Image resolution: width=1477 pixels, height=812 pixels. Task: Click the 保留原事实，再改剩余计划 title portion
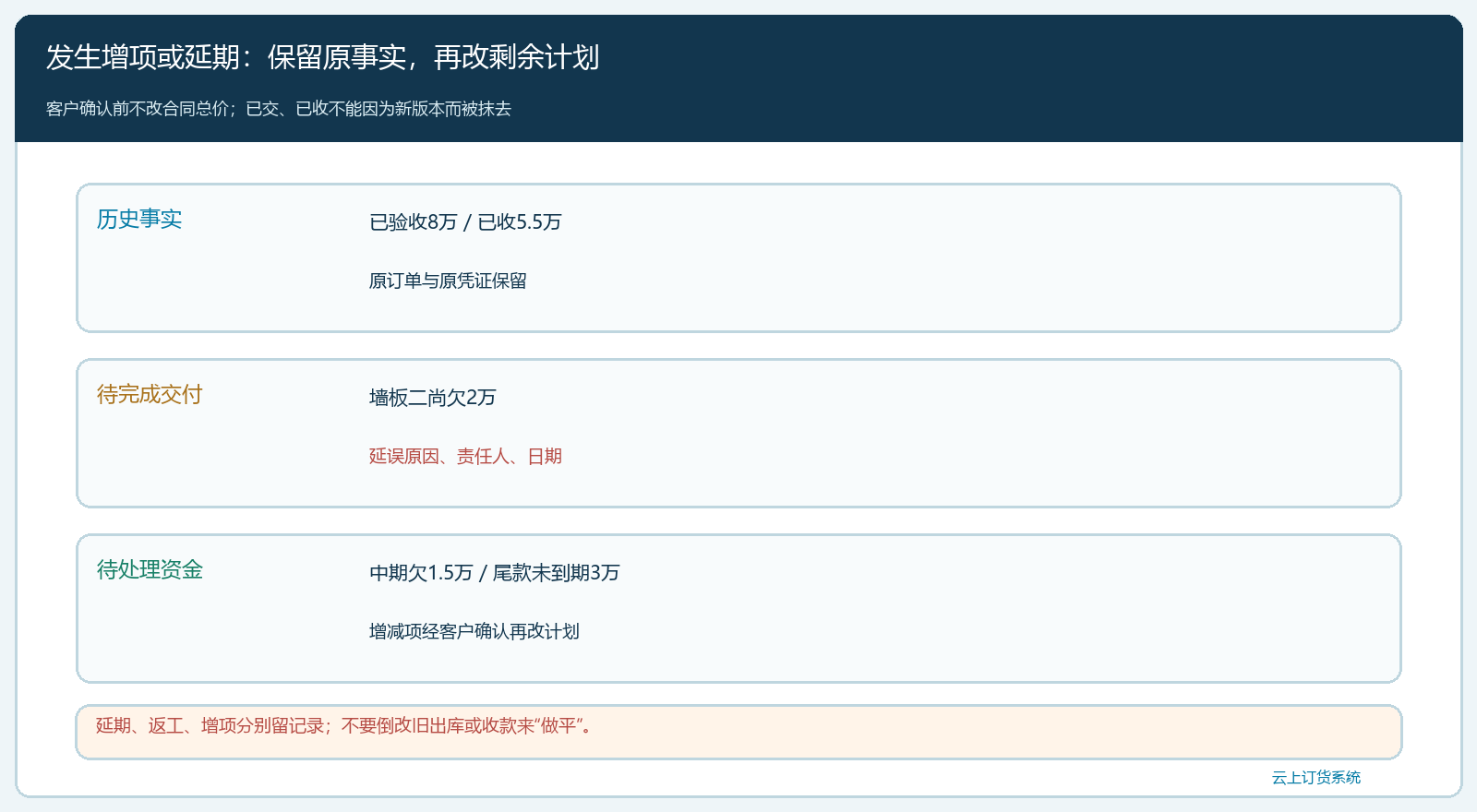point(434,57)
